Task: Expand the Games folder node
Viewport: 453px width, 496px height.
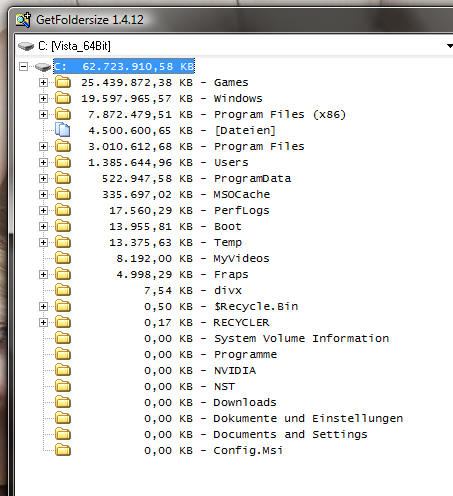Action: click(x=43, y=82)
